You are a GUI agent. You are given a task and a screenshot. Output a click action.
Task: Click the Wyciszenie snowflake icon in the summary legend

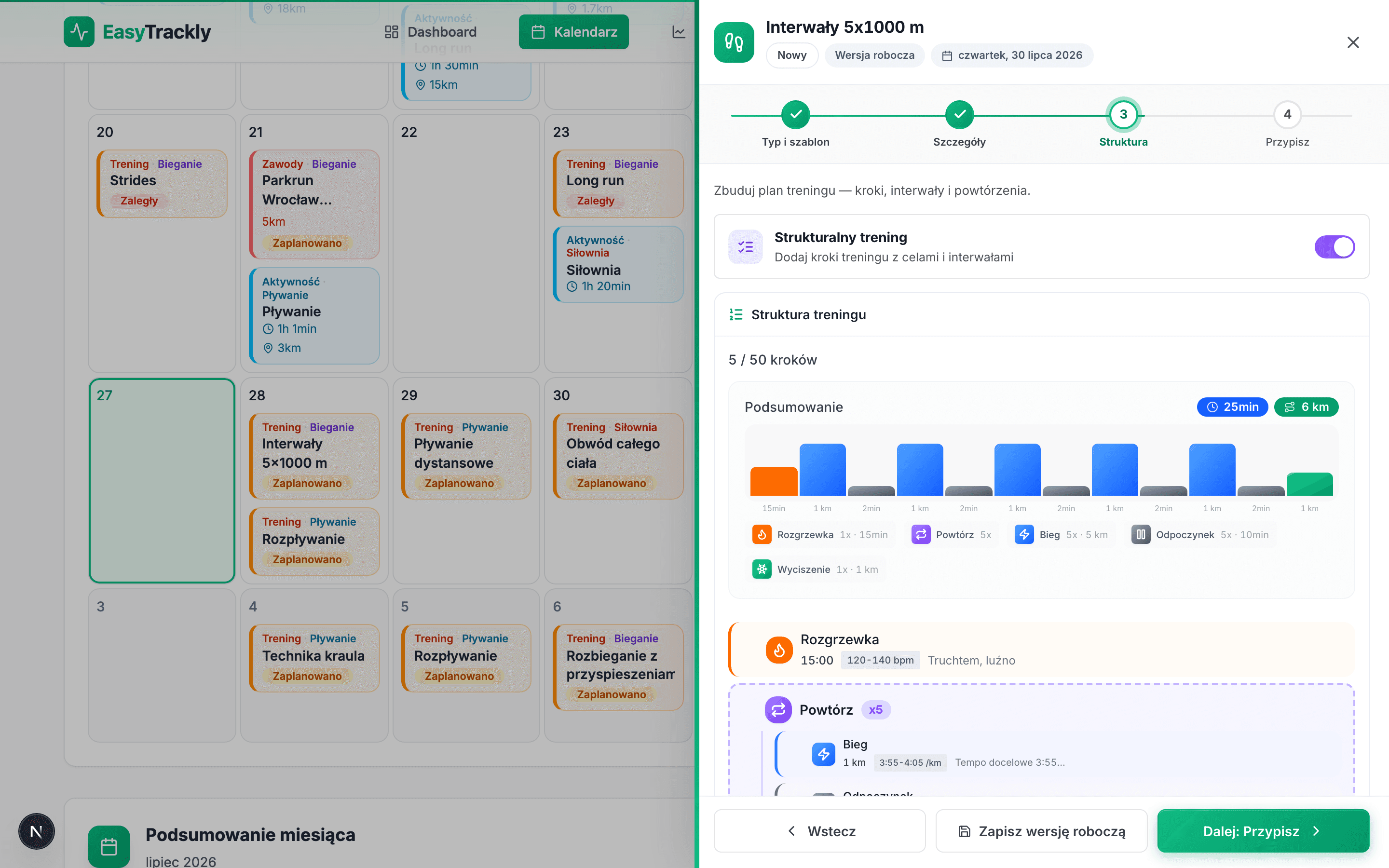pos(762,569)
